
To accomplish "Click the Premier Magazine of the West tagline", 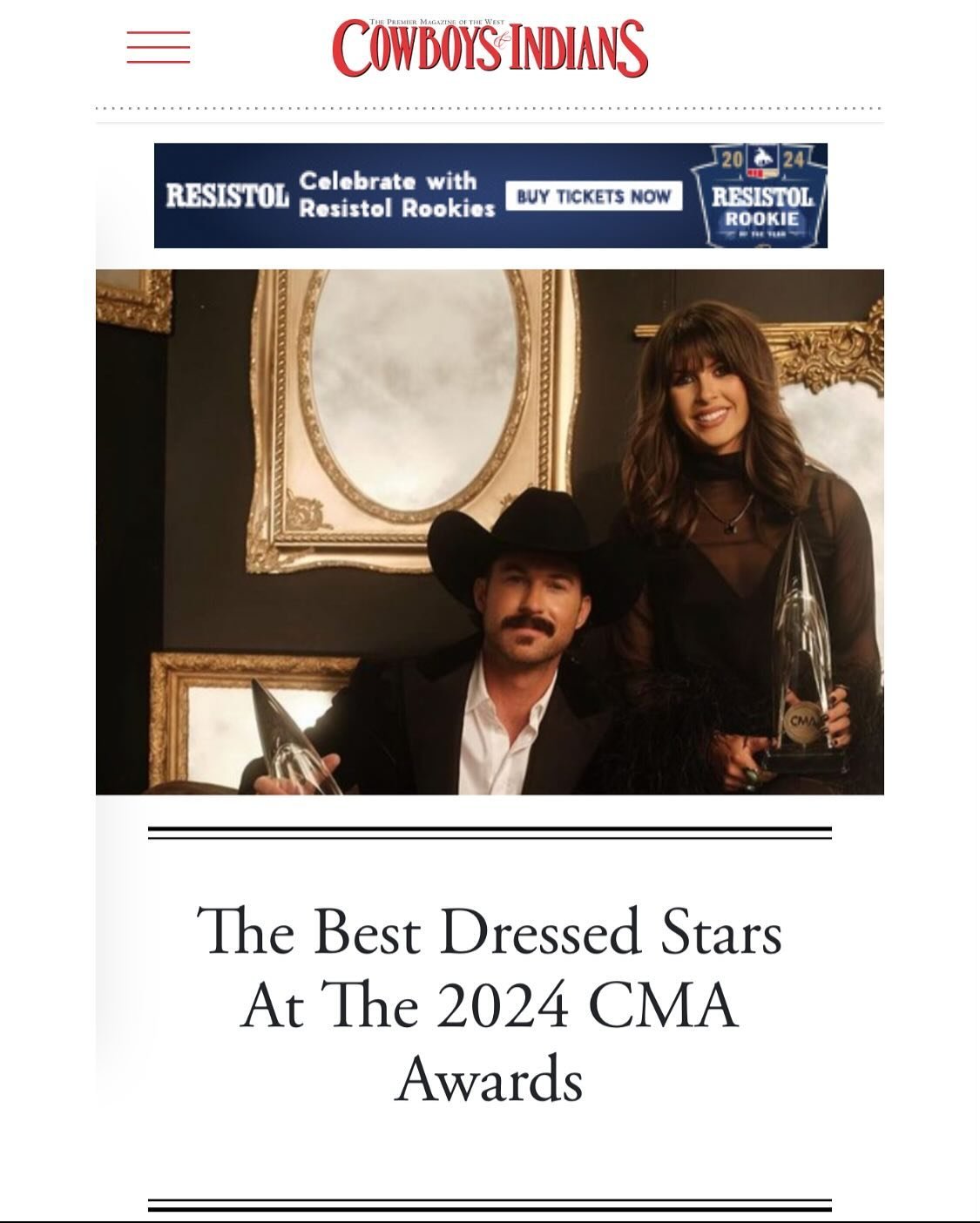I will coord(436,22).
